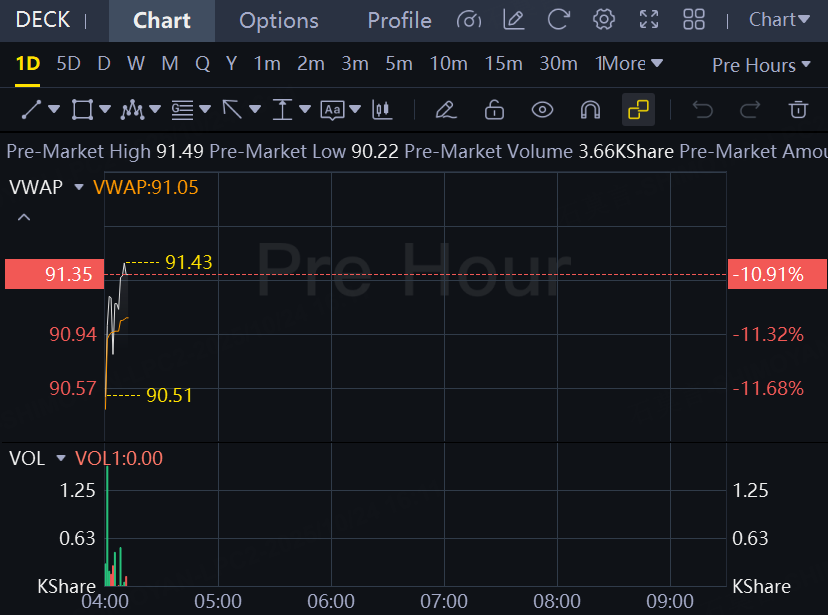Click the 90.51 low price marker
Screen dimensions: 828x615
click(x=169, y=395)
